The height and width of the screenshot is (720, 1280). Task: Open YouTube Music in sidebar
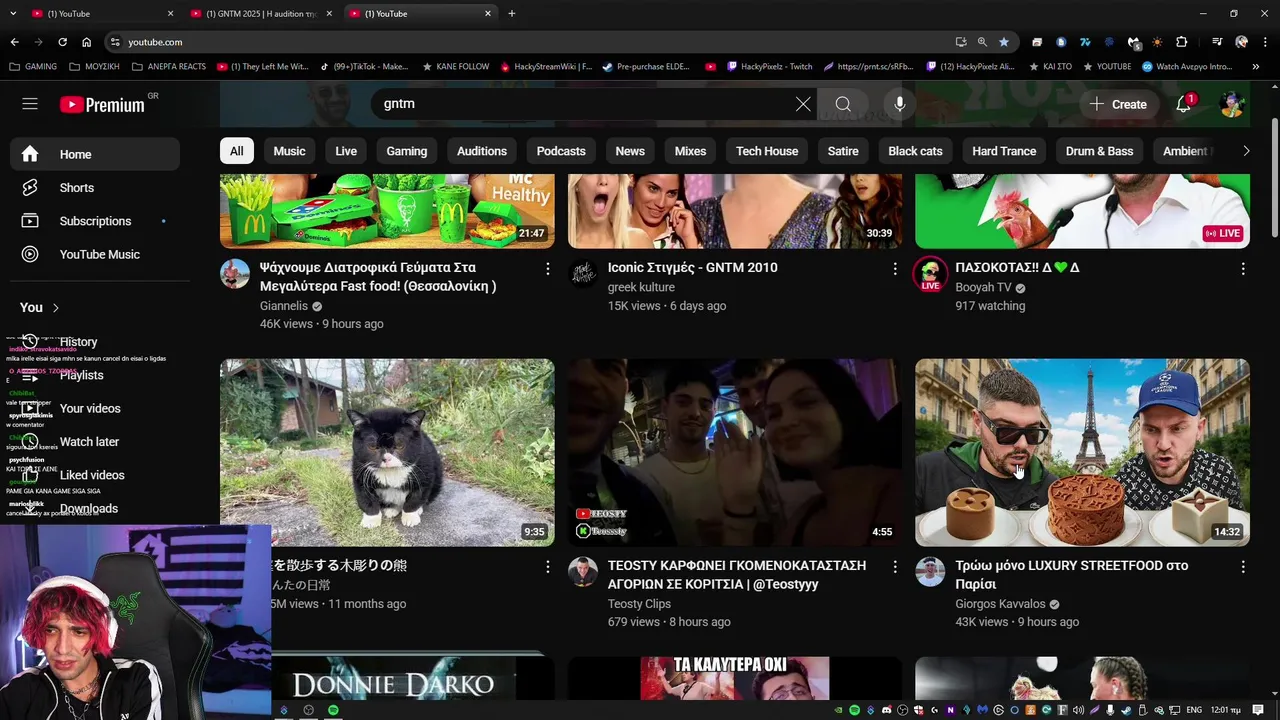point(95,254)
